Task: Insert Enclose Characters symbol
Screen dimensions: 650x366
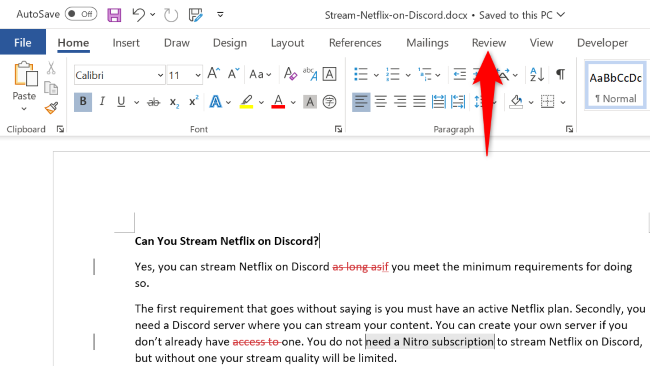Action: [330, 102]
